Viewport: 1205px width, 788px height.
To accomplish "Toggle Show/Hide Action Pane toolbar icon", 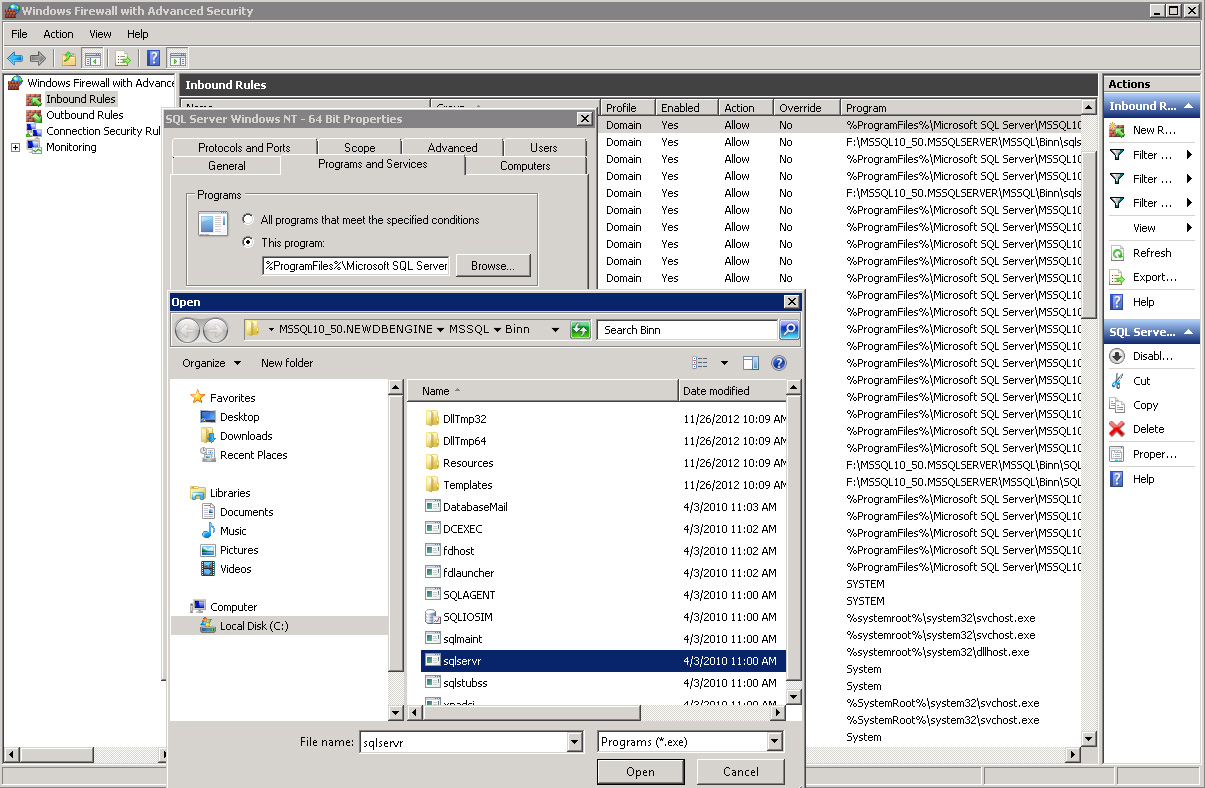I will point(178,58).
